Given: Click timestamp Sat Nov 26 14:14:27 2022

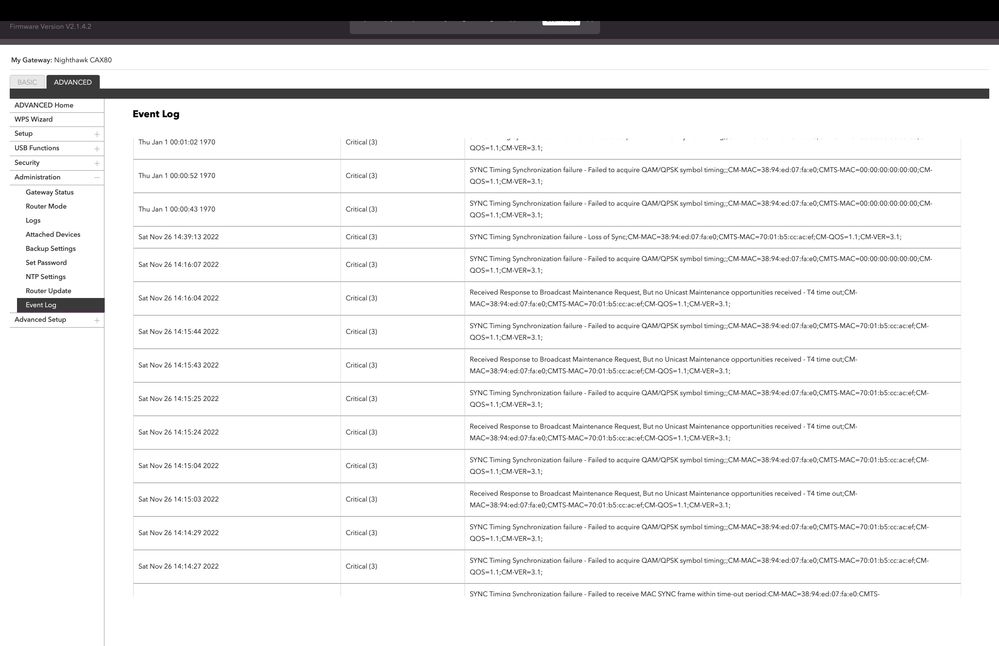Looking at the screenshot, I should coord(178,566).
